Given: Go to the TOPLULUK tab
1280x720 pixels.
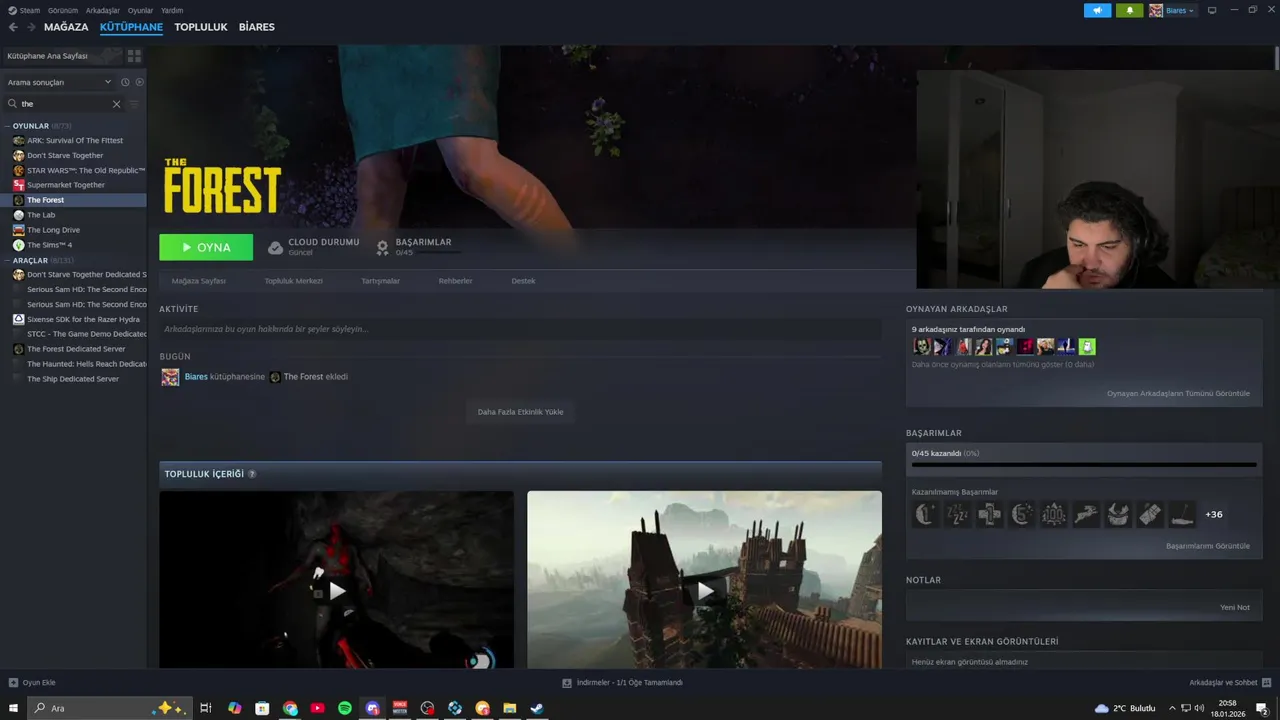Looking at the screenshot, I should (x=201, y=27).
